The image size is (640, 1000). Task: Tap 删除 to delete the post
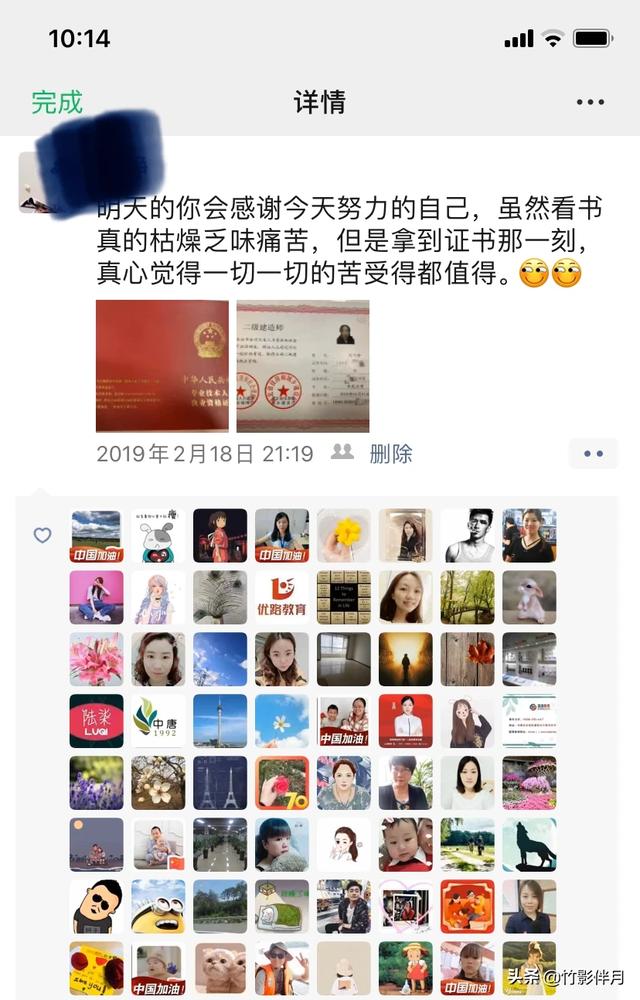point(391,454)
